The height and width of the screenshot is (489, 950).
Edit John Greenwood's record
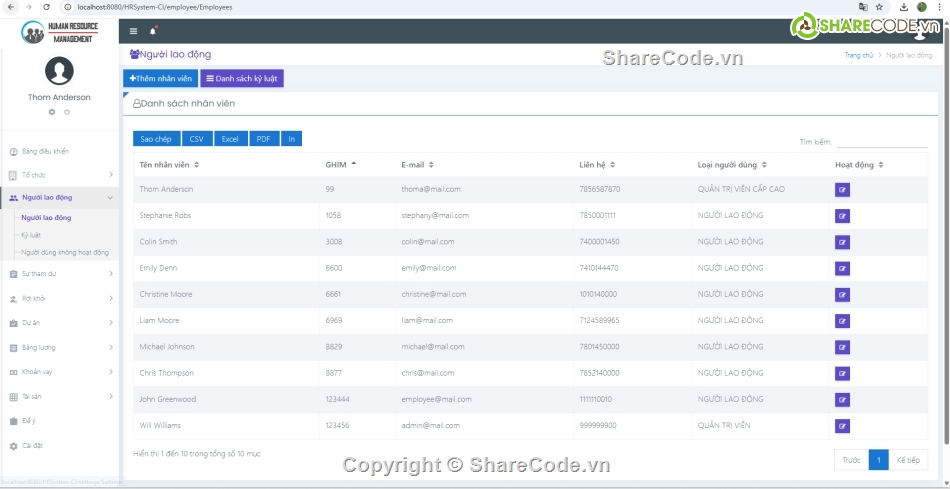(x=842, y=399)
